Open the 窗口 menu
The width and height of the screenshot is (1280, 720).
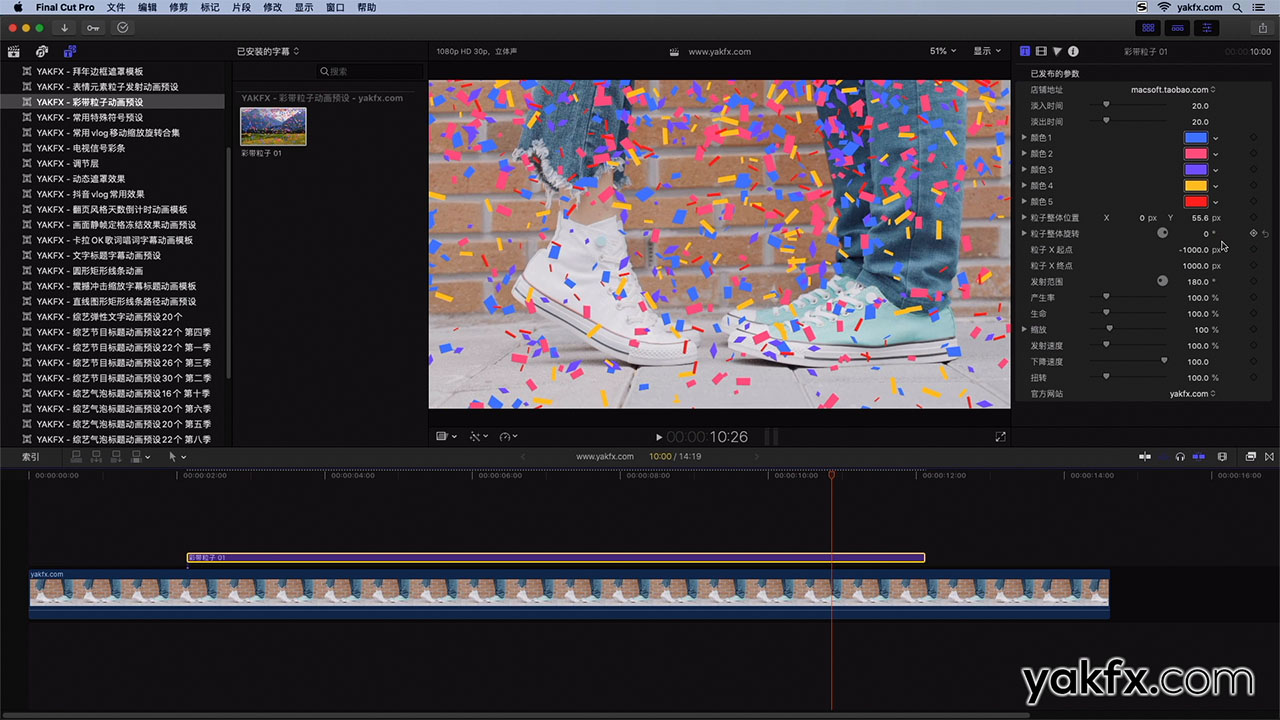coord(335,7)
